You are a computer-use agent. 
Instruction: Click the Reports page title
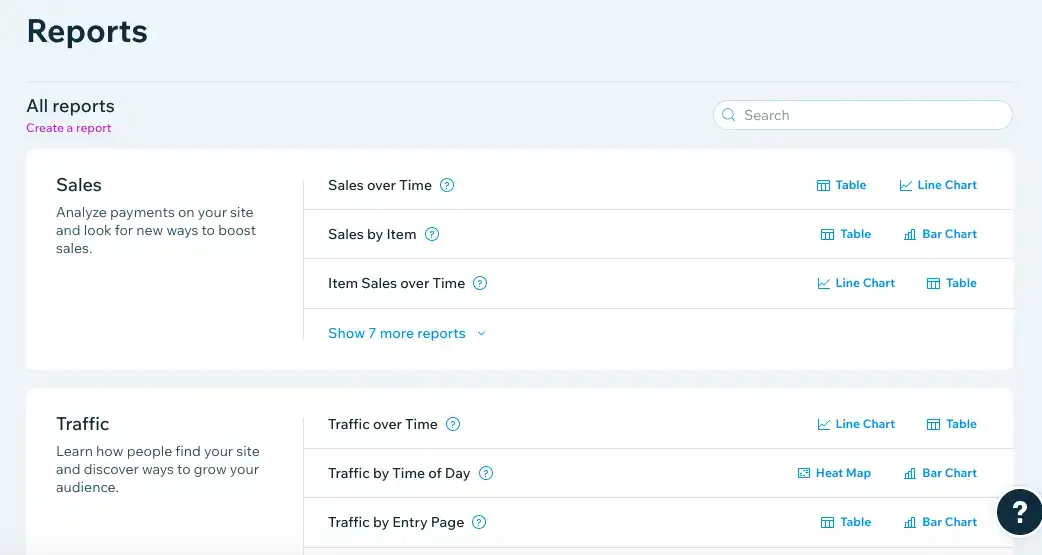click(x=87, y=31)
